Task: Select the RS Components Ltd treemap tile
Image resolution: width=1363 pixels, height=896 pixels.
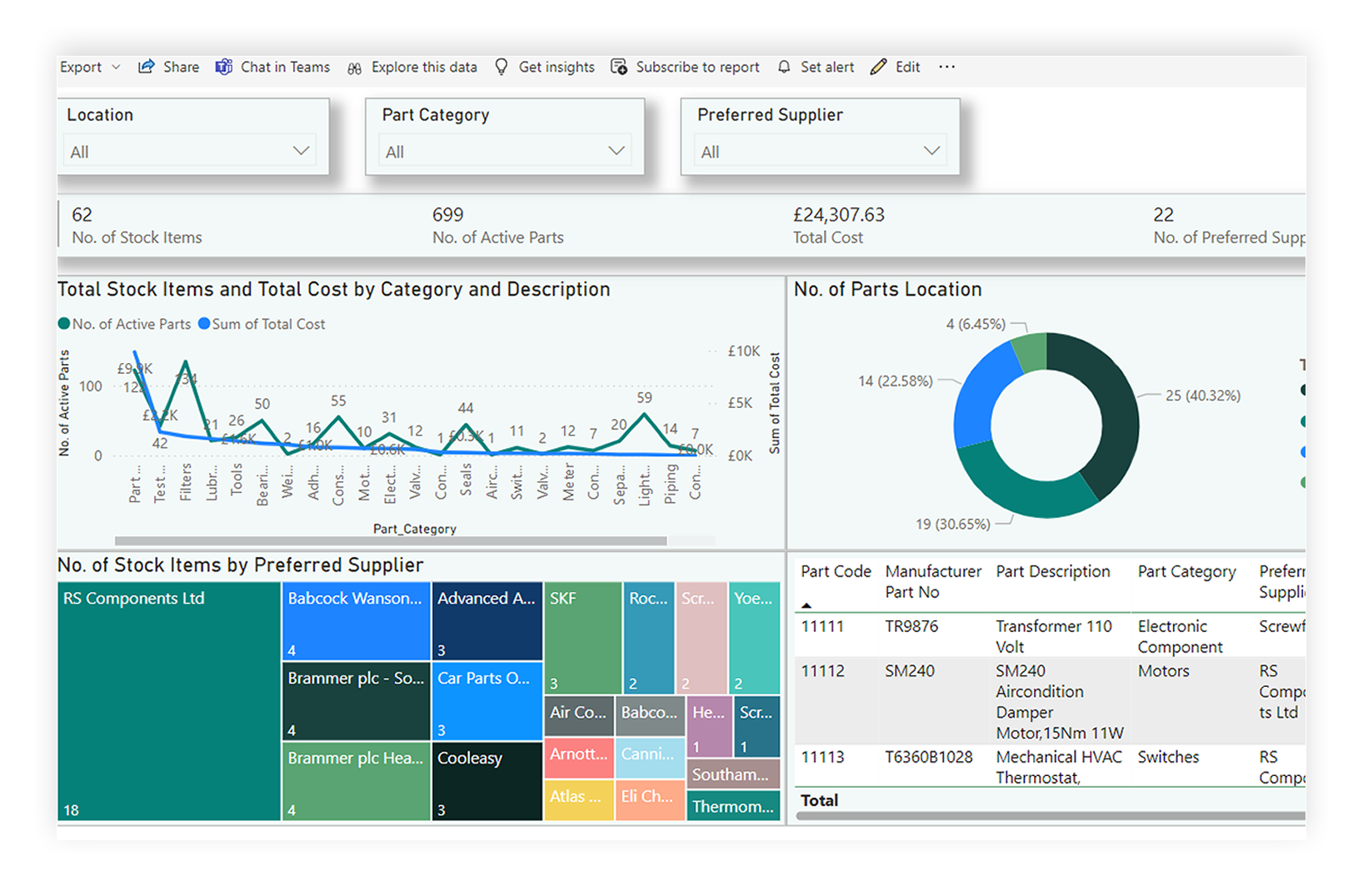Action: [168, 701]
